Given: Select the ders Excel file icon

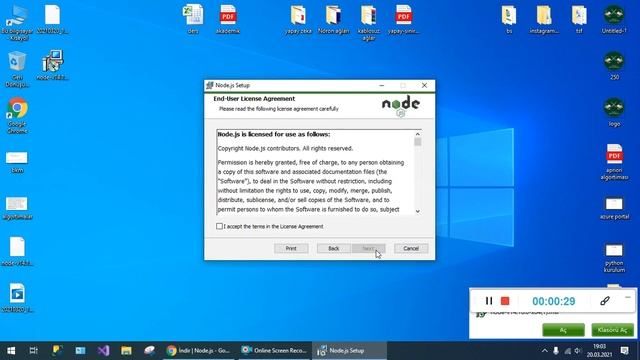Looking at the screenshot, I should (x=193, y=19).
